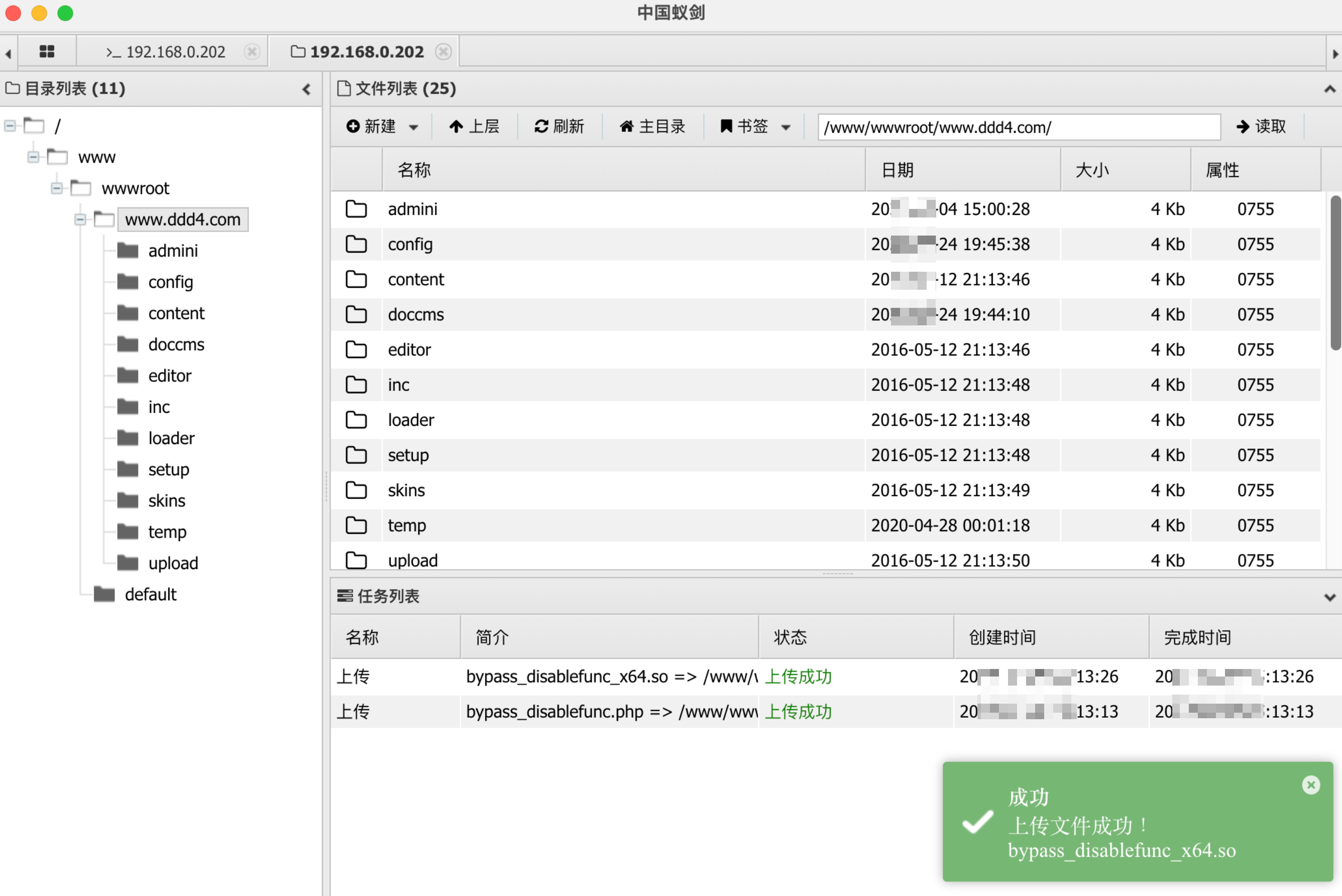This screenshot has width=1342, height=896.
Task: Collapse the 目录列表 sidebar panel
Action: click(x=307, y=89)
